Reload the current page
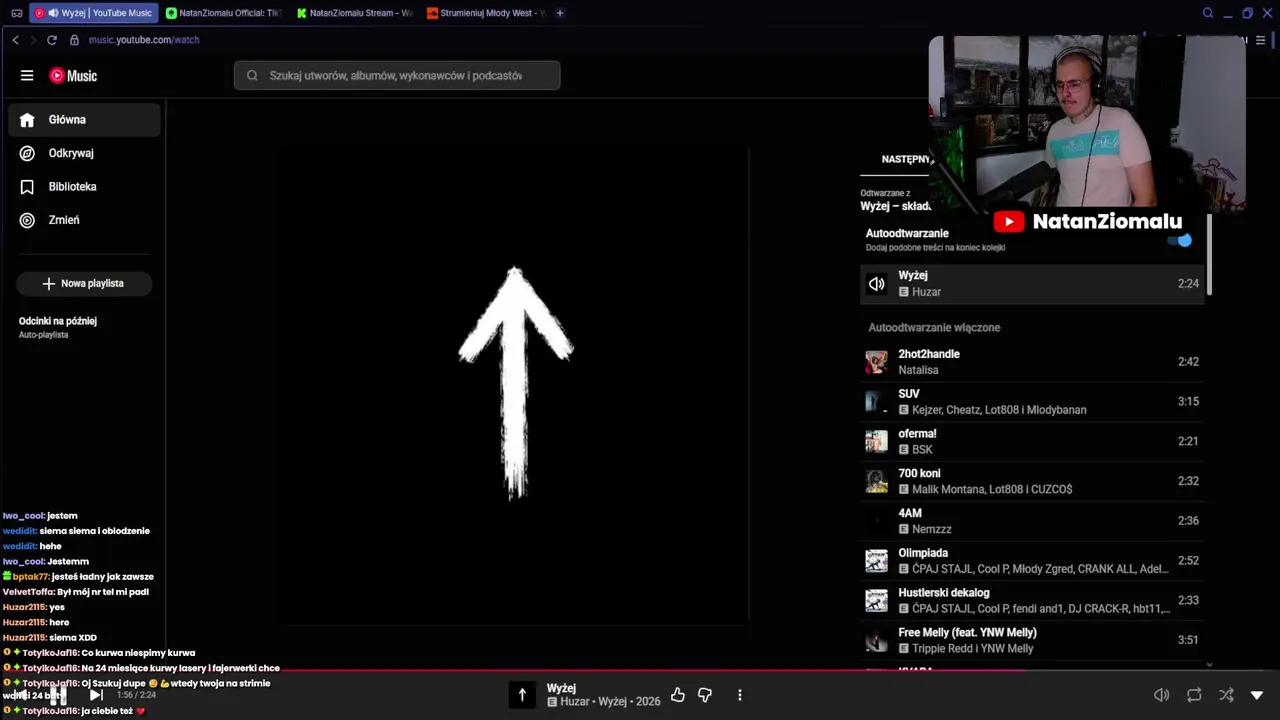Image resolution: width=1280 pixels, height=720 pixels. coord(52,40)
